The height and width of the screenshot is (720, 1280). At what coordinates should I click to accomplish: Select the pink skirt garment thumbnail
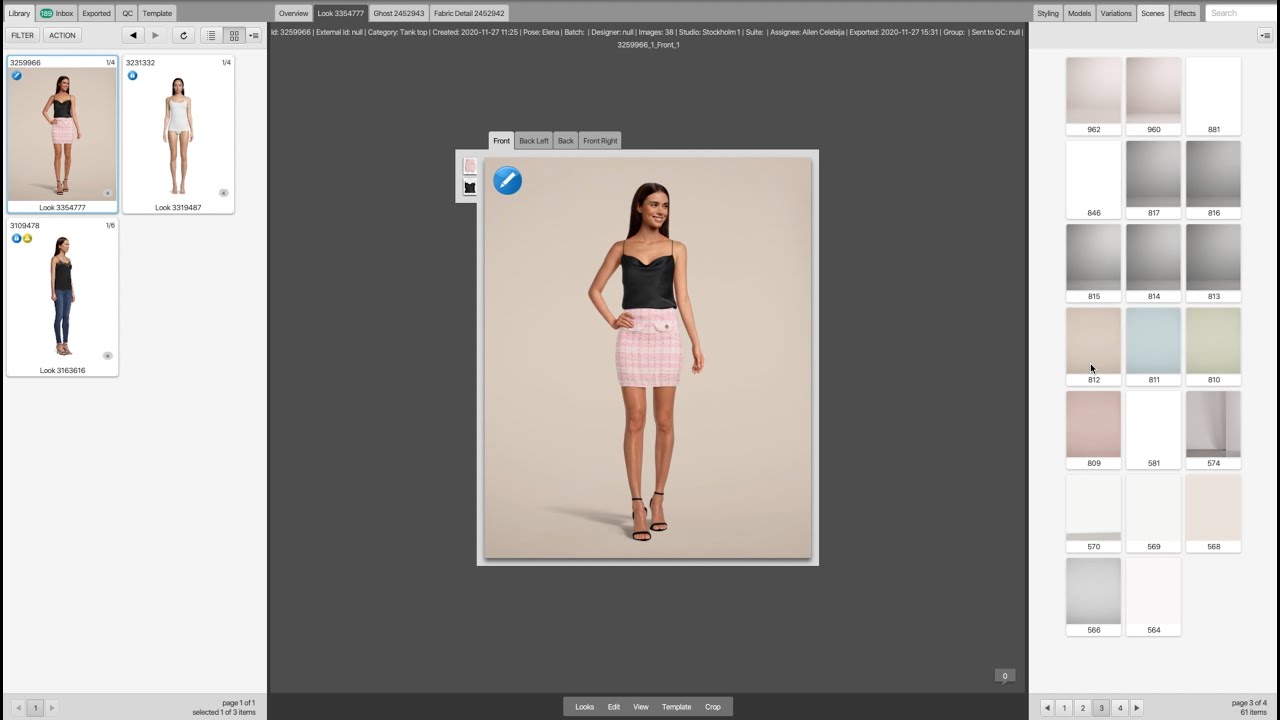tap(470, 166)
